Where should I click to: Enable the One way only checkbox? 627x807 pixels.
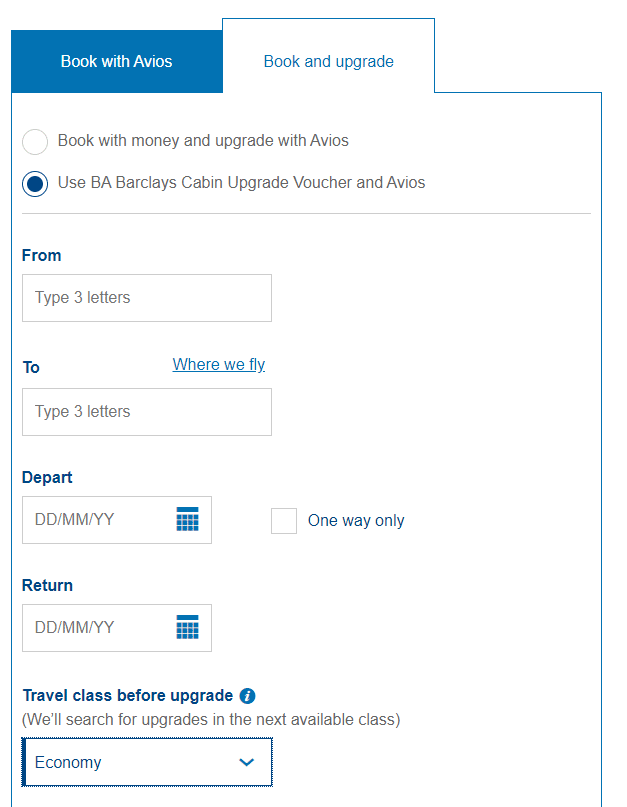284,520
